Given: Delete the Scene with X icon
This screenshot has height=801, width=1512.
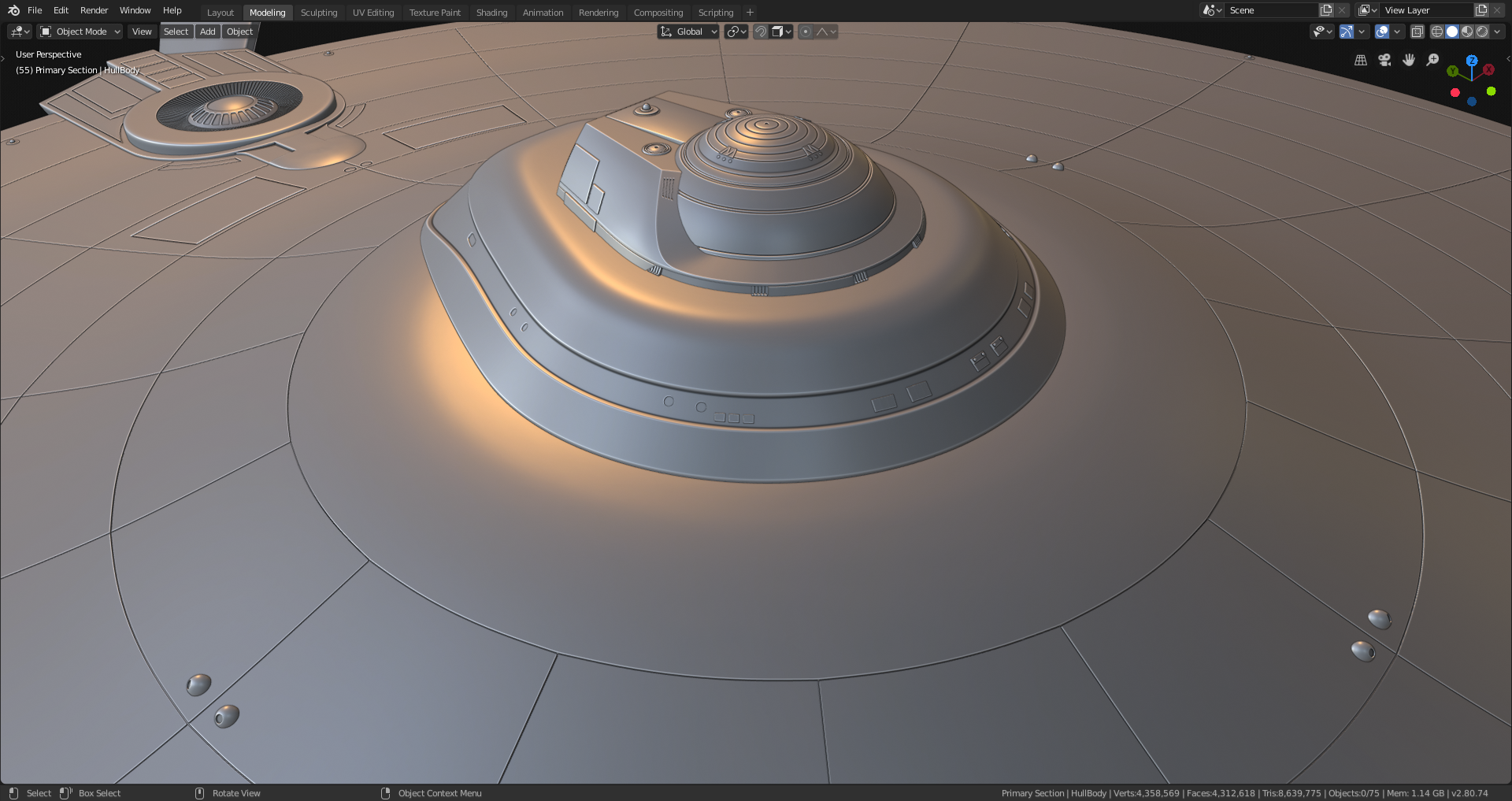Looking at the screenshot, I should [1342, 10].
